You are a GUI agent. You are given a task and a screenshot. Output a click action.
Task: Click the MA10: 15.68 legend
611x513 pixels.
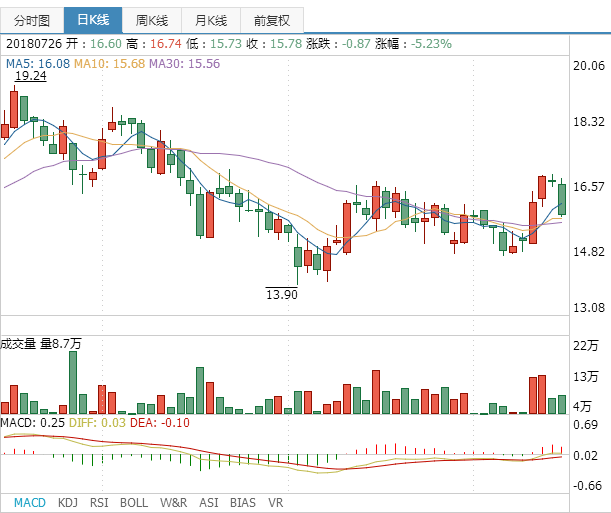pyautogui.click(x=109, y=63)
